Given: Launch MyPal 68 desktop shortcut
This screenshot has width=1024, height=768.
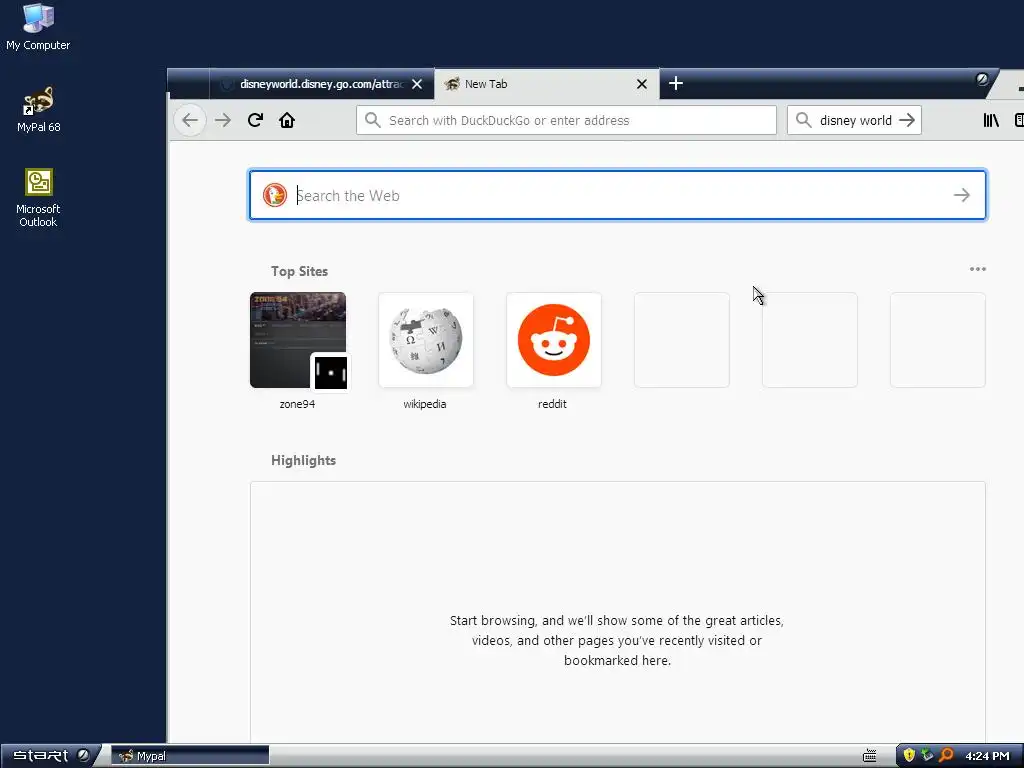Looking at the screenshot, I should [x=39, y=110].
